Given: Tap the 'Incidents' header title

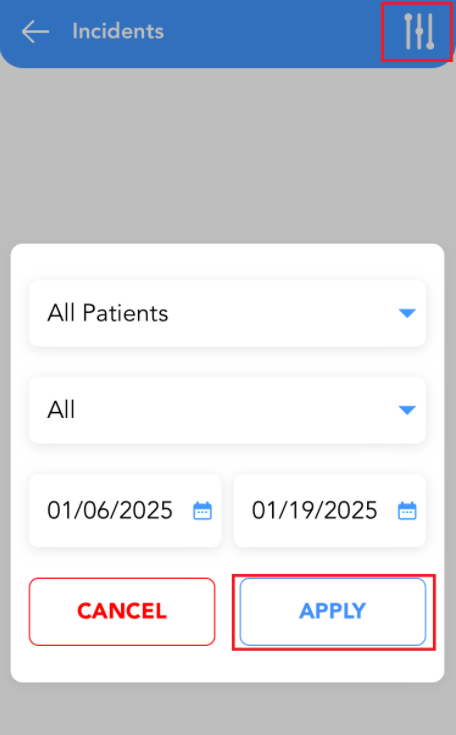Looking at the screenshot, I should [118, 31].
